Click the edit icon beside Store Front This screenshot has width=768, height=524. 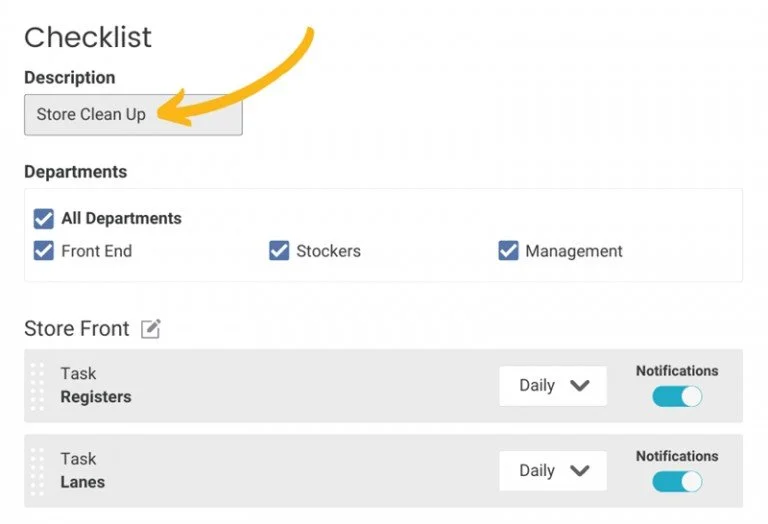coord(151,329)
